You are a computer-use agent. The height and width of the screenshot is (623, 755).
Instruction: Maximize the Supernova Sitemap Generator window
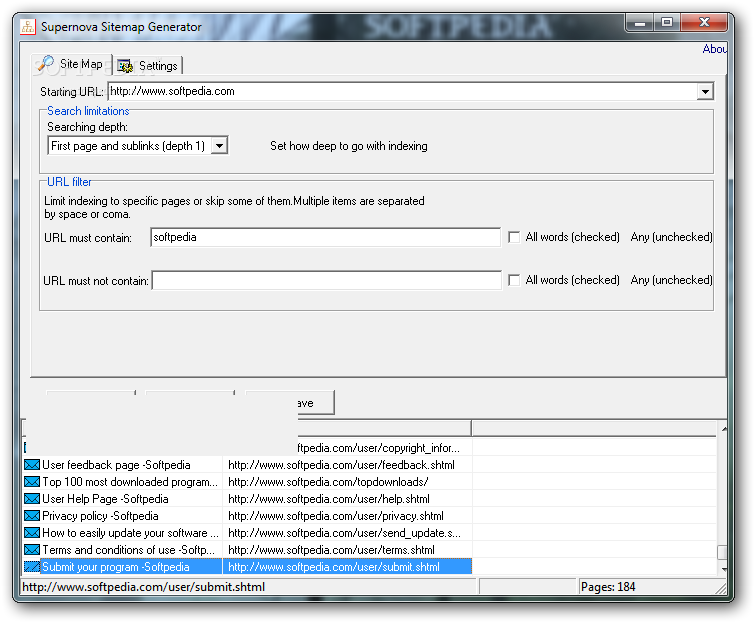(x=667, y=22)
